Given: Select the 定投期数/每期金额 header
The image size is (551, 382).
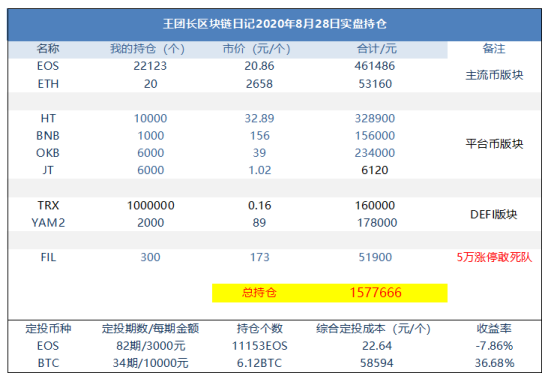Looking at the screenshot, I should 150,329.
